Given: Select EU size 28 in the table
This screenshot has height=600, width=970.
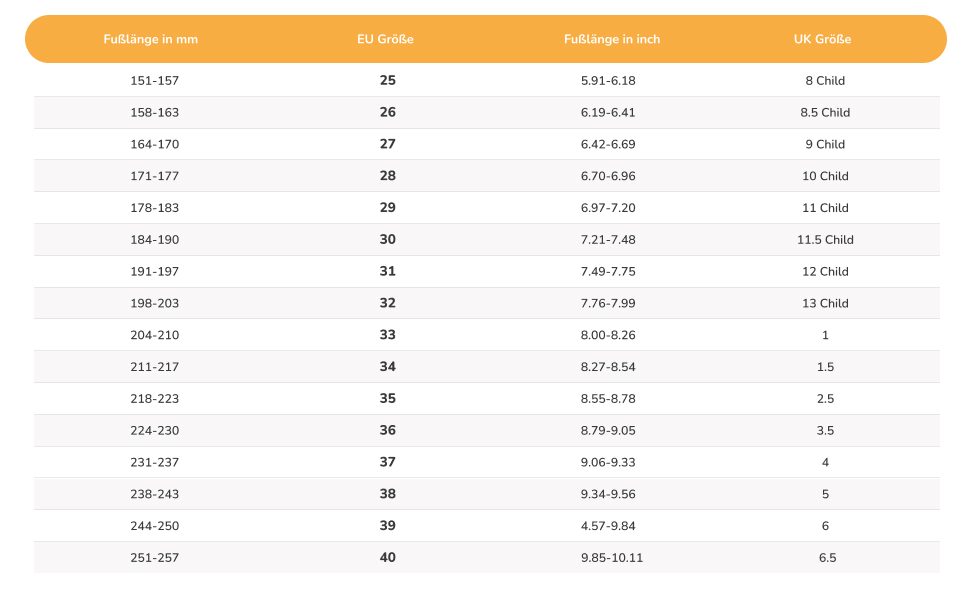Looking at the screenshot, I should tap(388, 176).
